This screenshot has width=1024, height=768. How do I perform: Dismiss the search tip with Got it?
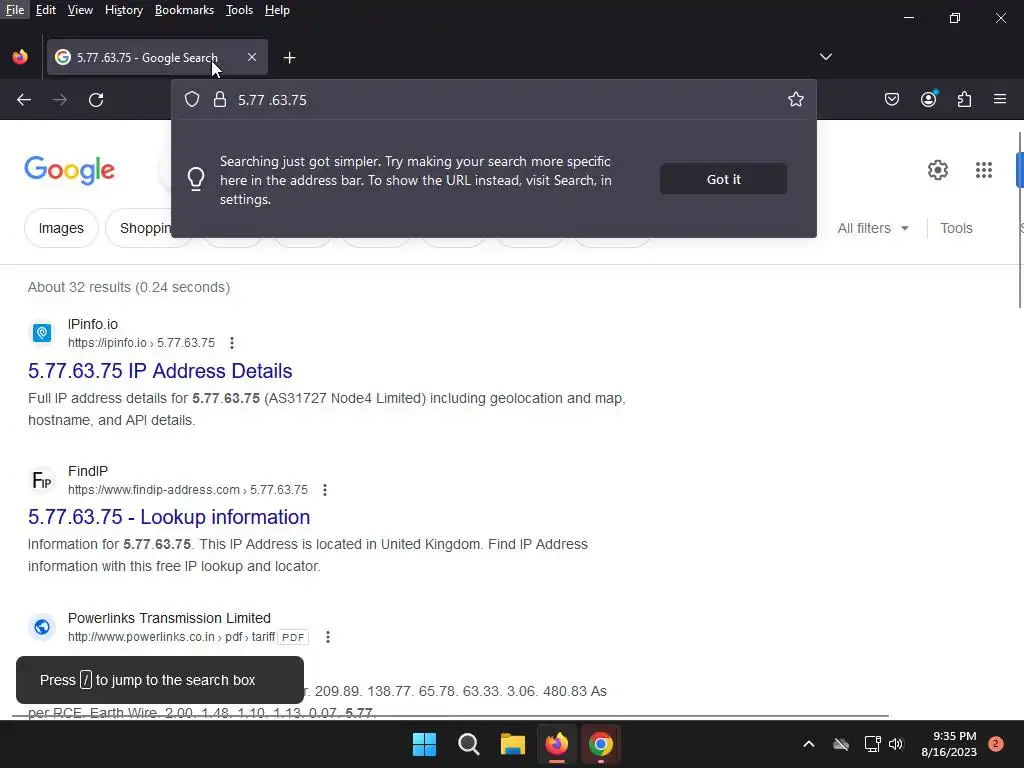[723, 179]
